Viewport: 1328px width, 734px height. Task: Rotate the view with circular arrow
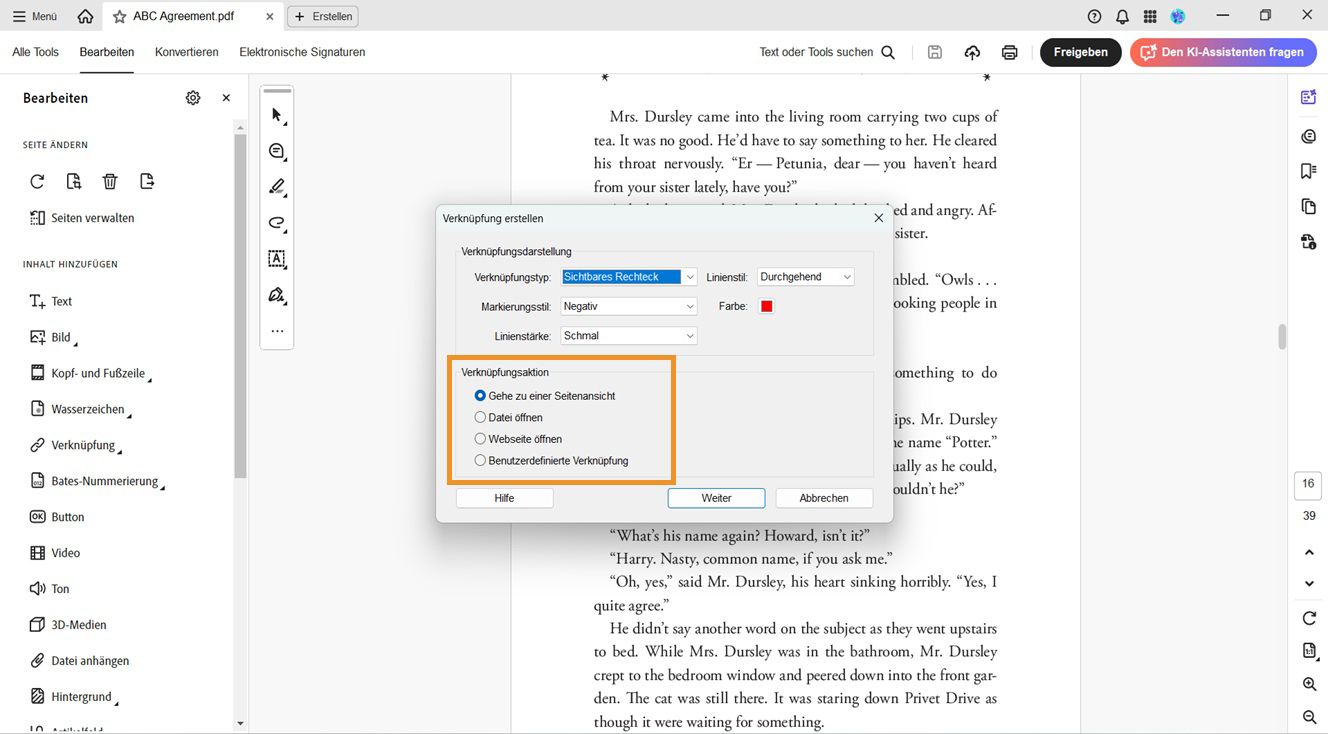pyautogui.click(x=1309, y=619)
